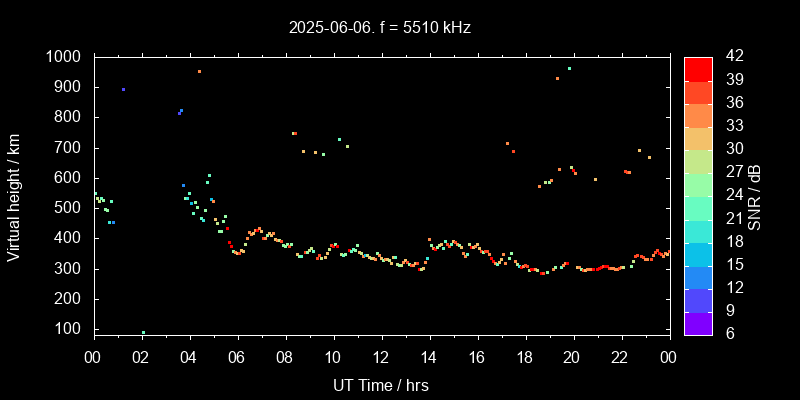Select the orange point near 950 km at 04 UT
Image resolution: width=800 pixels, height=400 pixels.
coord(199,71)
